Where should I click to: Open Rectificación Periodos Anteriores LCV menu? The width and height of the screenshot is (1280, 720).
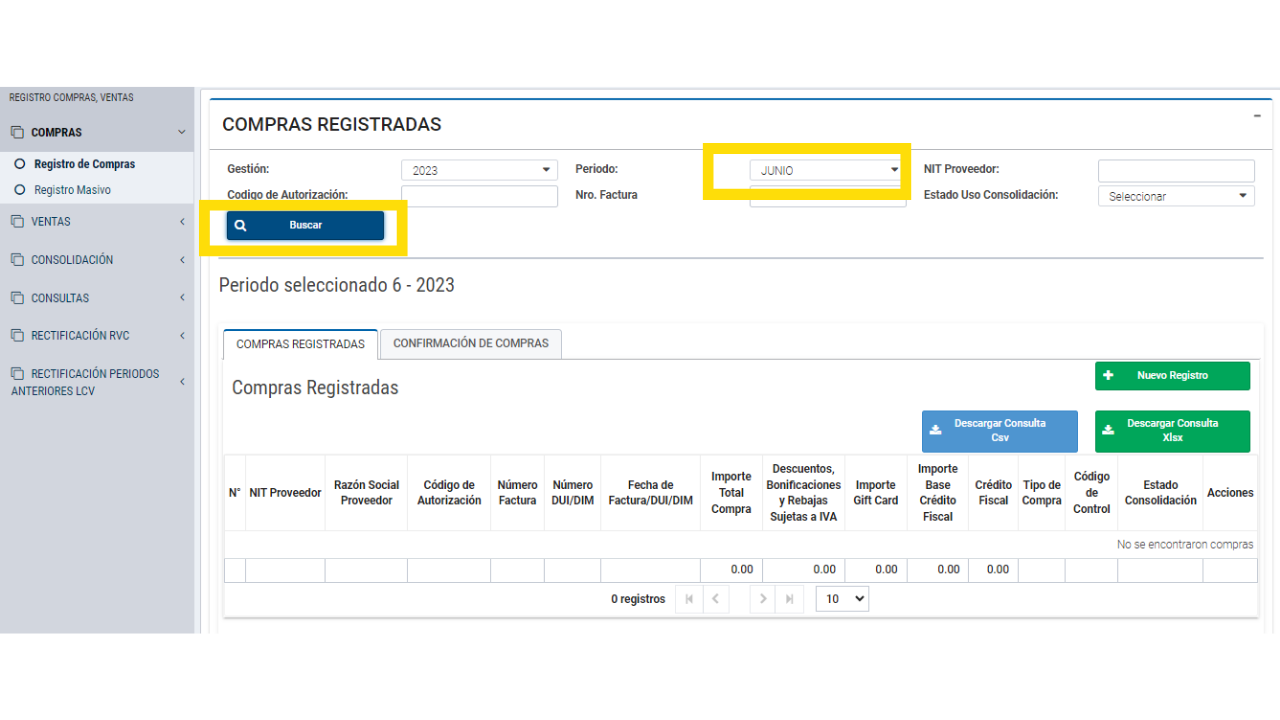pos(95,382)
